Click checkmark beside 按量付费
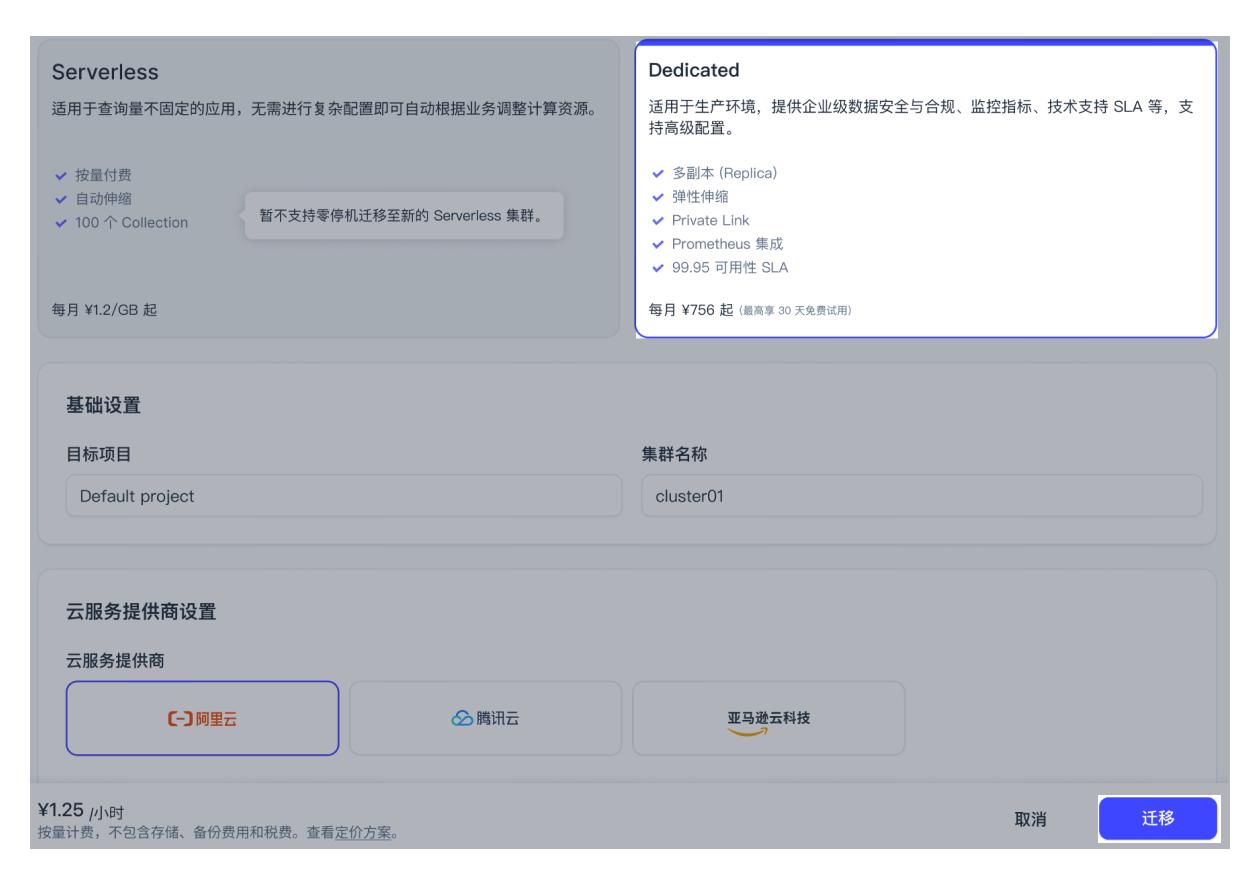This screenshot has height=885, width=1260. (x=61, y=175)
